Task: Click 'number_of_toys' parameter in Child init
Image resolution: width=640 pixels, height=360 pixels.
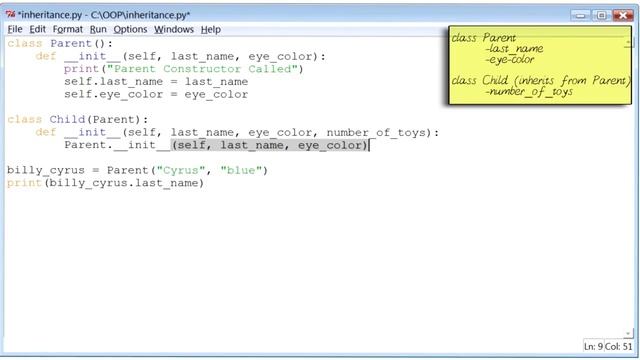Action: pos(376,133)
